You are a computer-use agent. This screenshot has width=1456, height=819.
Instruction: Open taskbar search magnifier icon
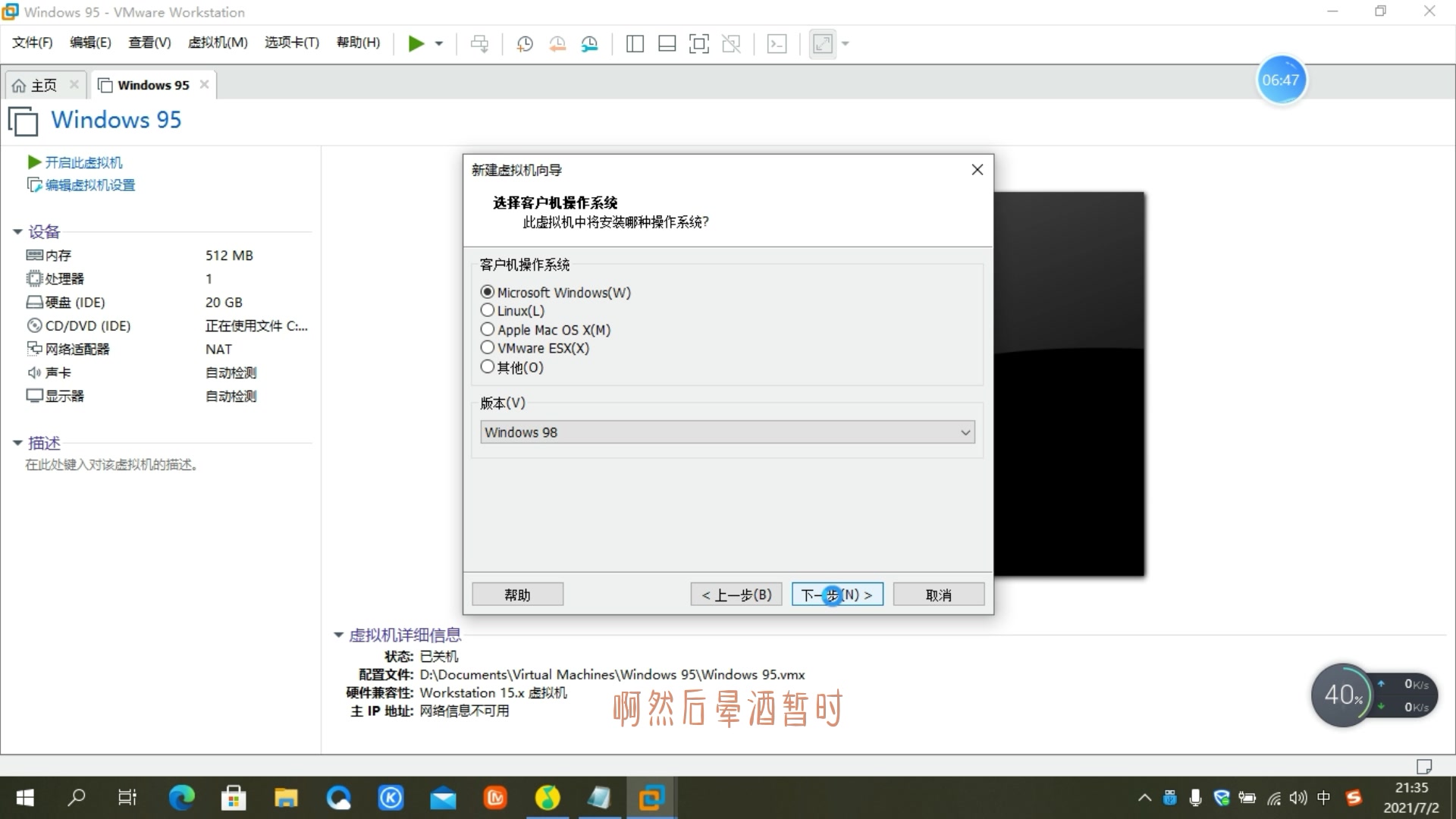pyautogui.click(x=77, y=798)
